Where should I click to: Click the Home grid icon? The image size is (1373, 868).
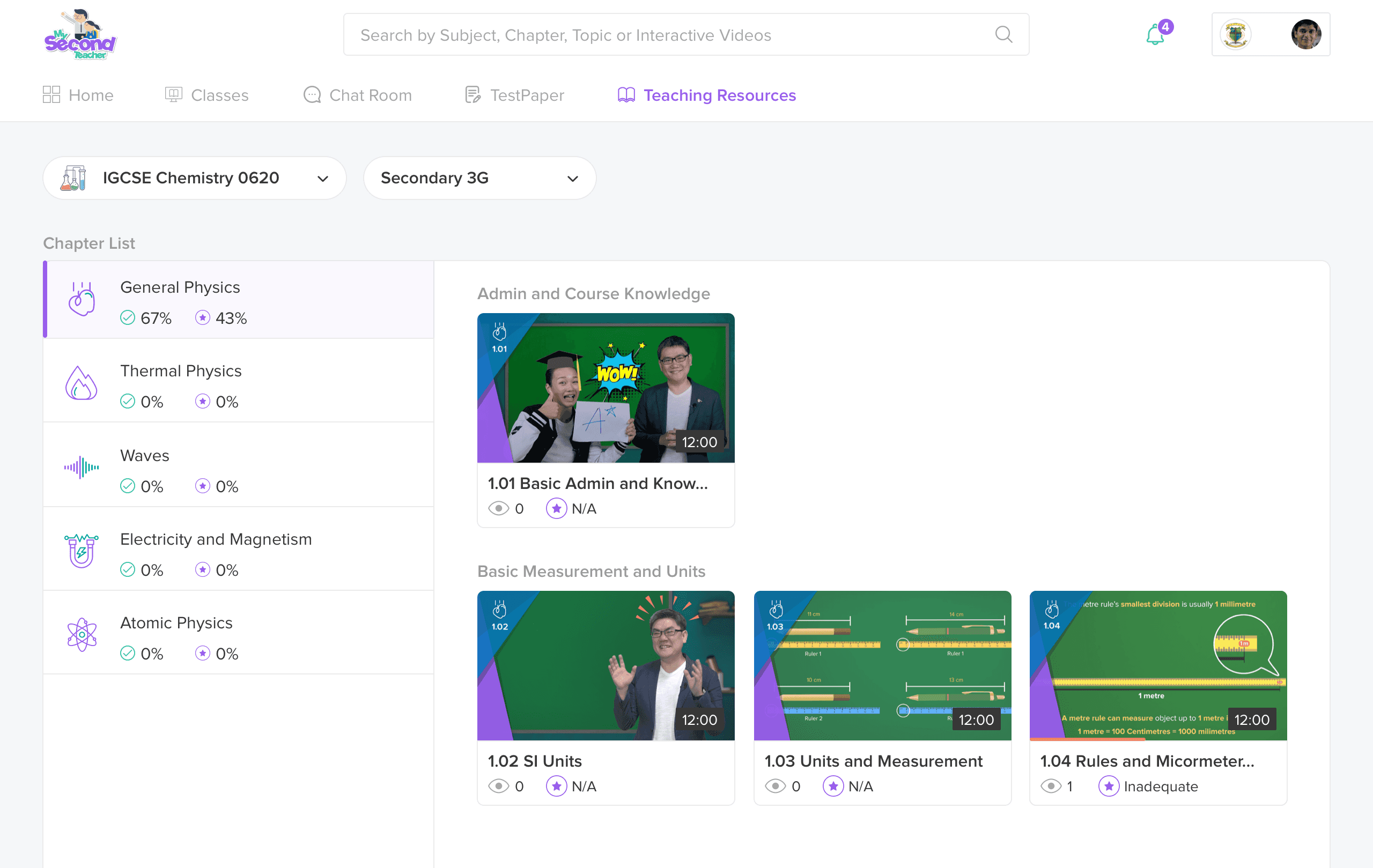pos(51,94)
